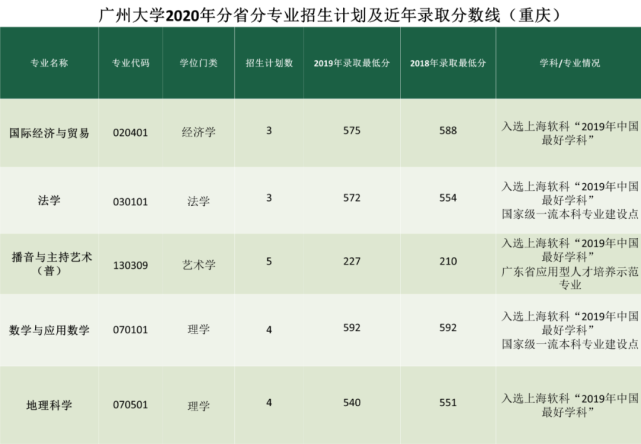Select the major name 地理科学

(x=49, y=405)
